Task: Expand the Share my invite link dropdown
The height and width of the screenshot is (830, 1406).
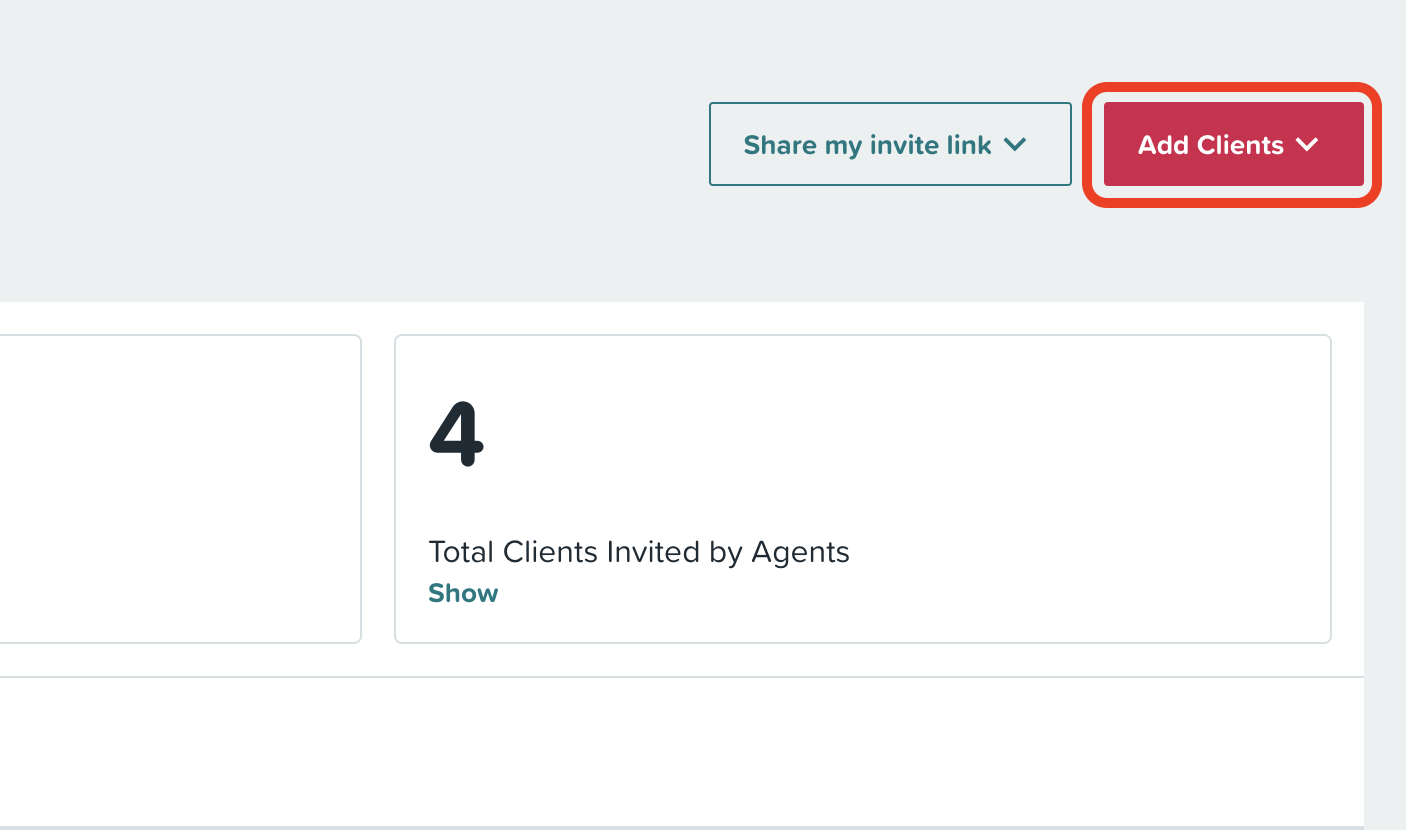Action: coord(890,144)
